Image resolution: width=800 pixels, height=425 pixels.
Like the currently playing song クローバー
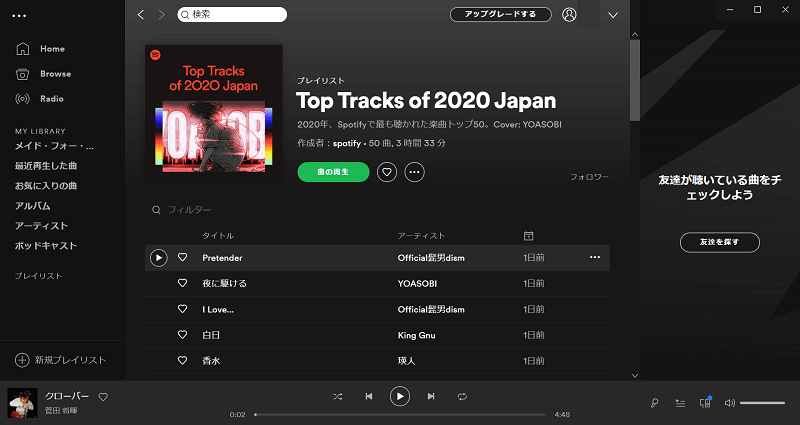click(103, 397)
